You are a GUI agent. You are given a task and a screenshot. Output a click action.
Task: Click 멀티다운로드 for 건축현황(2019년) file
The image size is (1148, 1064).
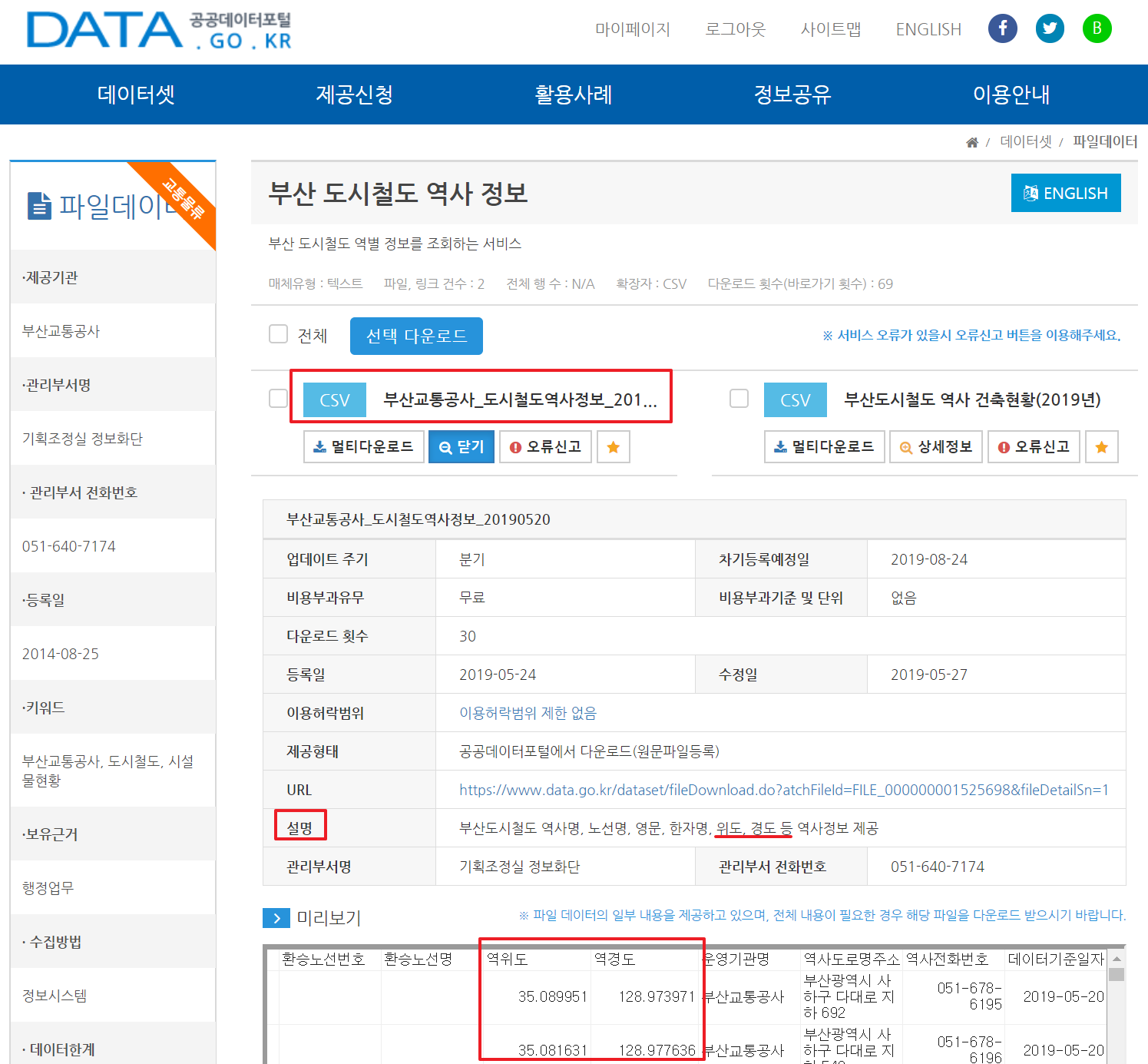coord(825,447)
